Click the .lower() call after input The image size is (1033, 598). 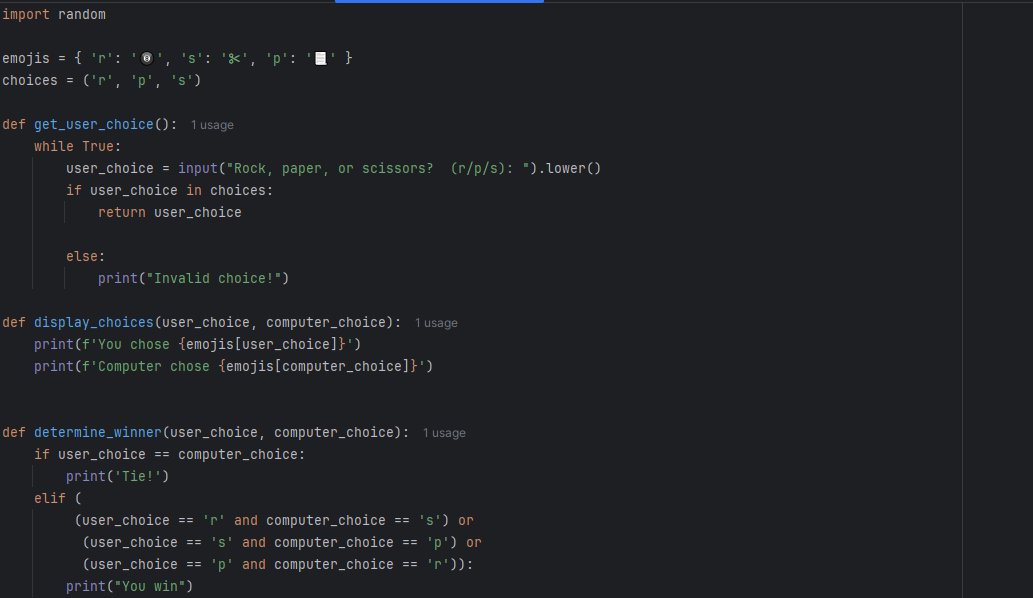(x=570, y=169)
